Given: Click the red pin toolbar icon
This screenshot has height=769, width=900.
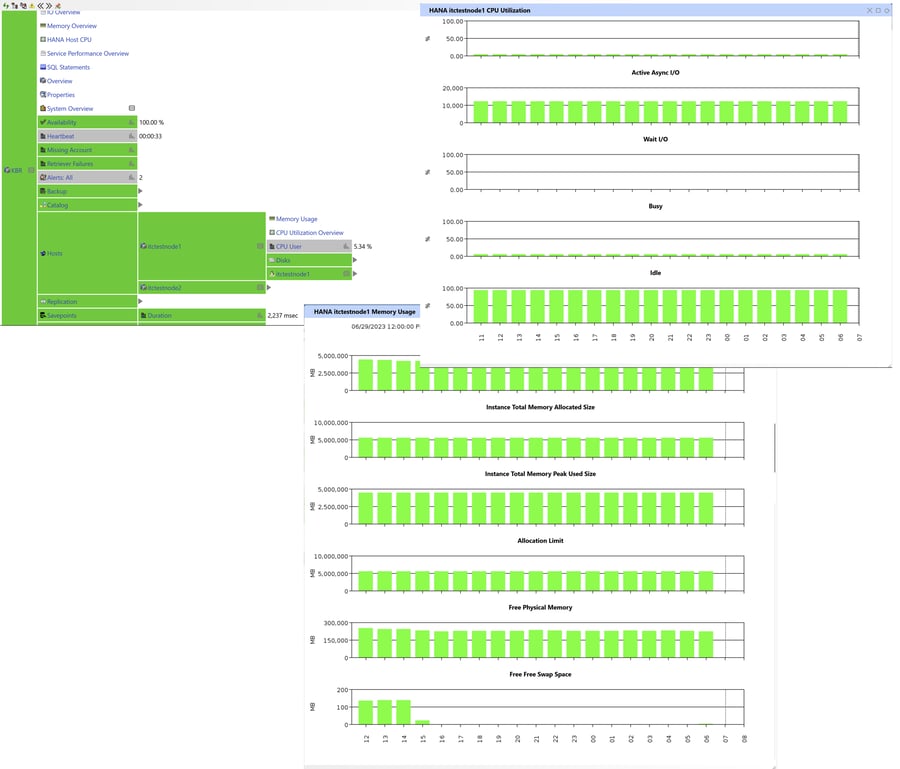Looking at the screenshot, I should click(57, 5).
